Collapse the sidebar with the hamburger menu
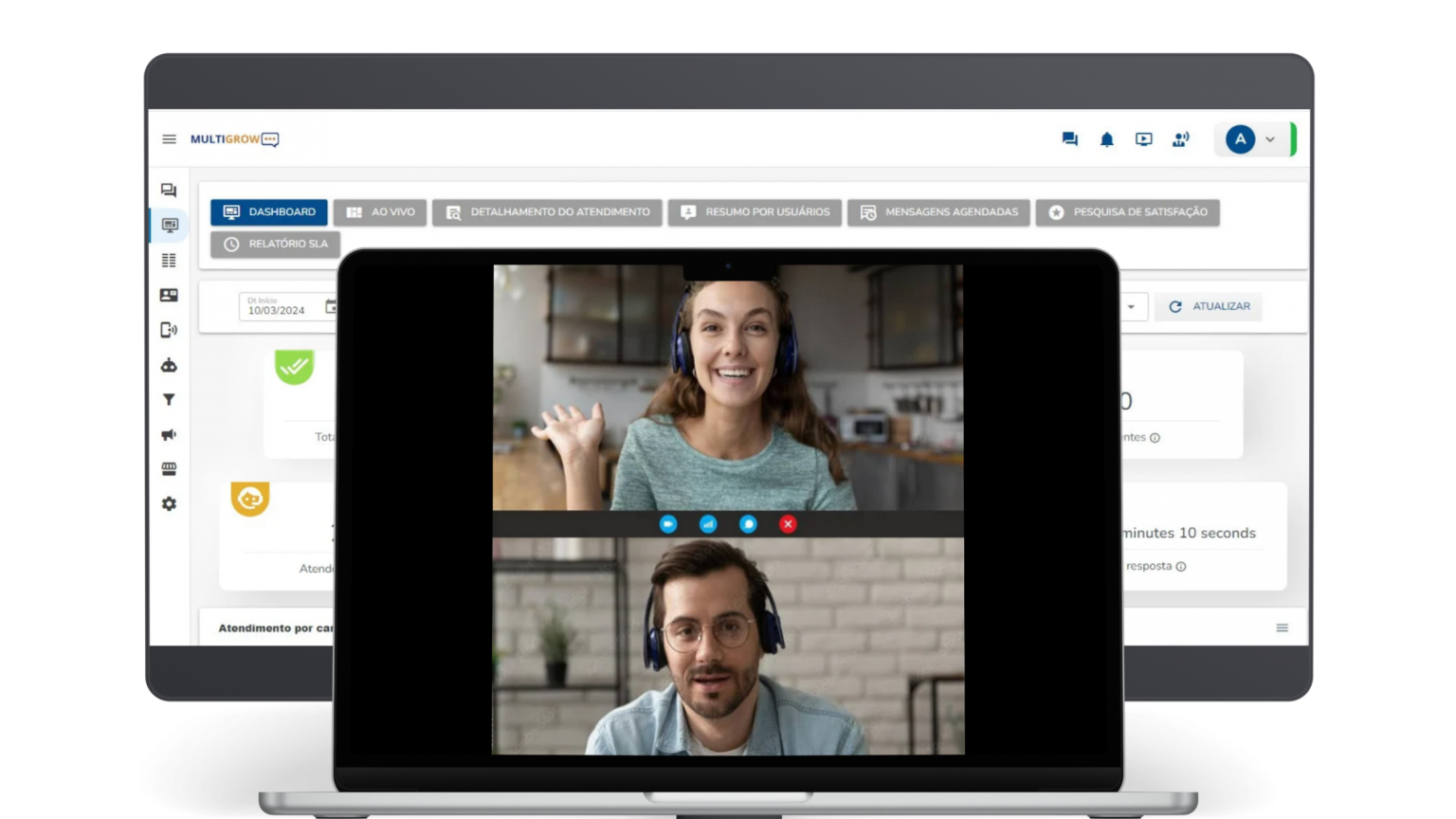The image size is (1456, 819). tap(169, 138)
